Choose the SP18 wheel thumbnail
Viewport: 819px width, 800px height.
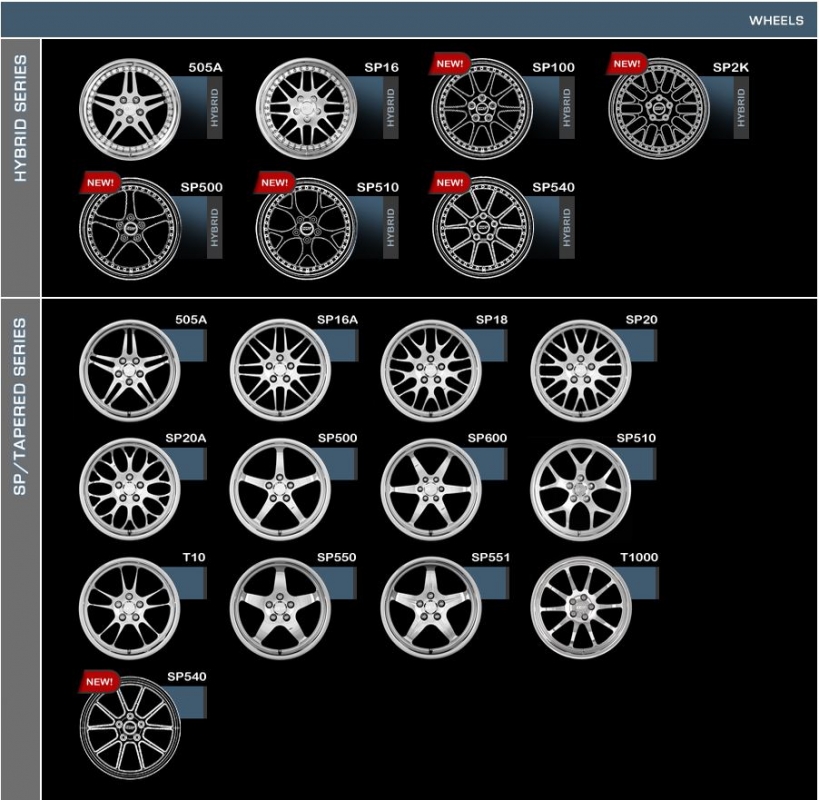tap(430, 368)
